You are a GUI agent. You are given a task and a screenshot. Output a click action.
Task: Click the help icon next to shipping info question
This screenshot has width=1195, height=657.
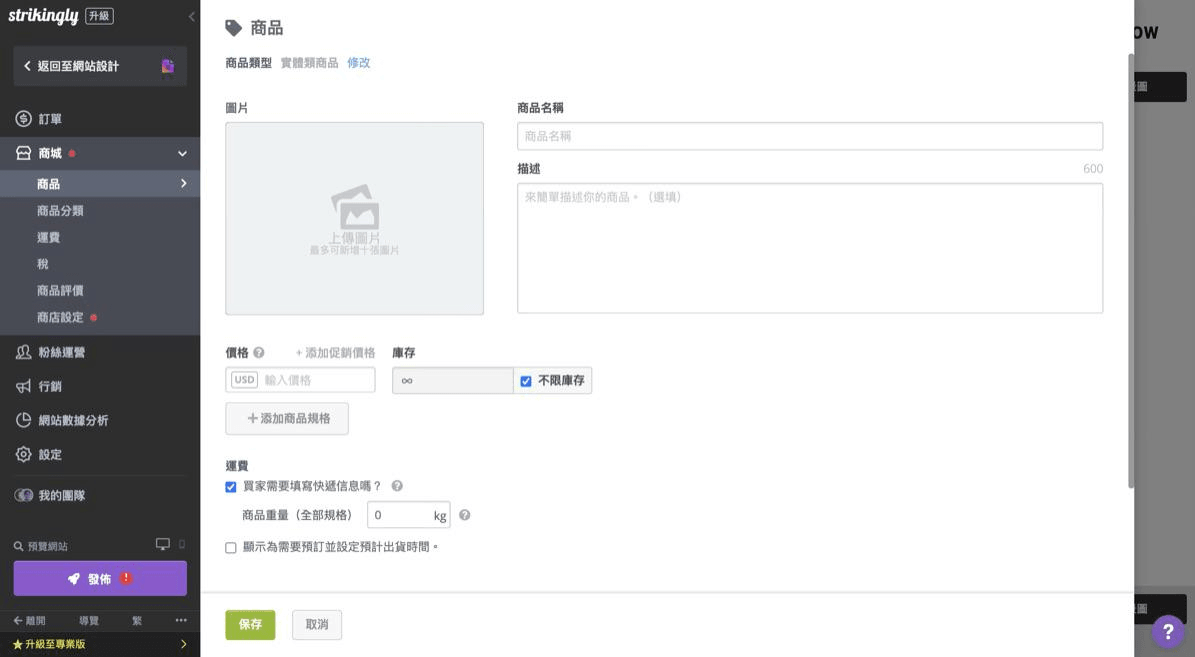397,486
